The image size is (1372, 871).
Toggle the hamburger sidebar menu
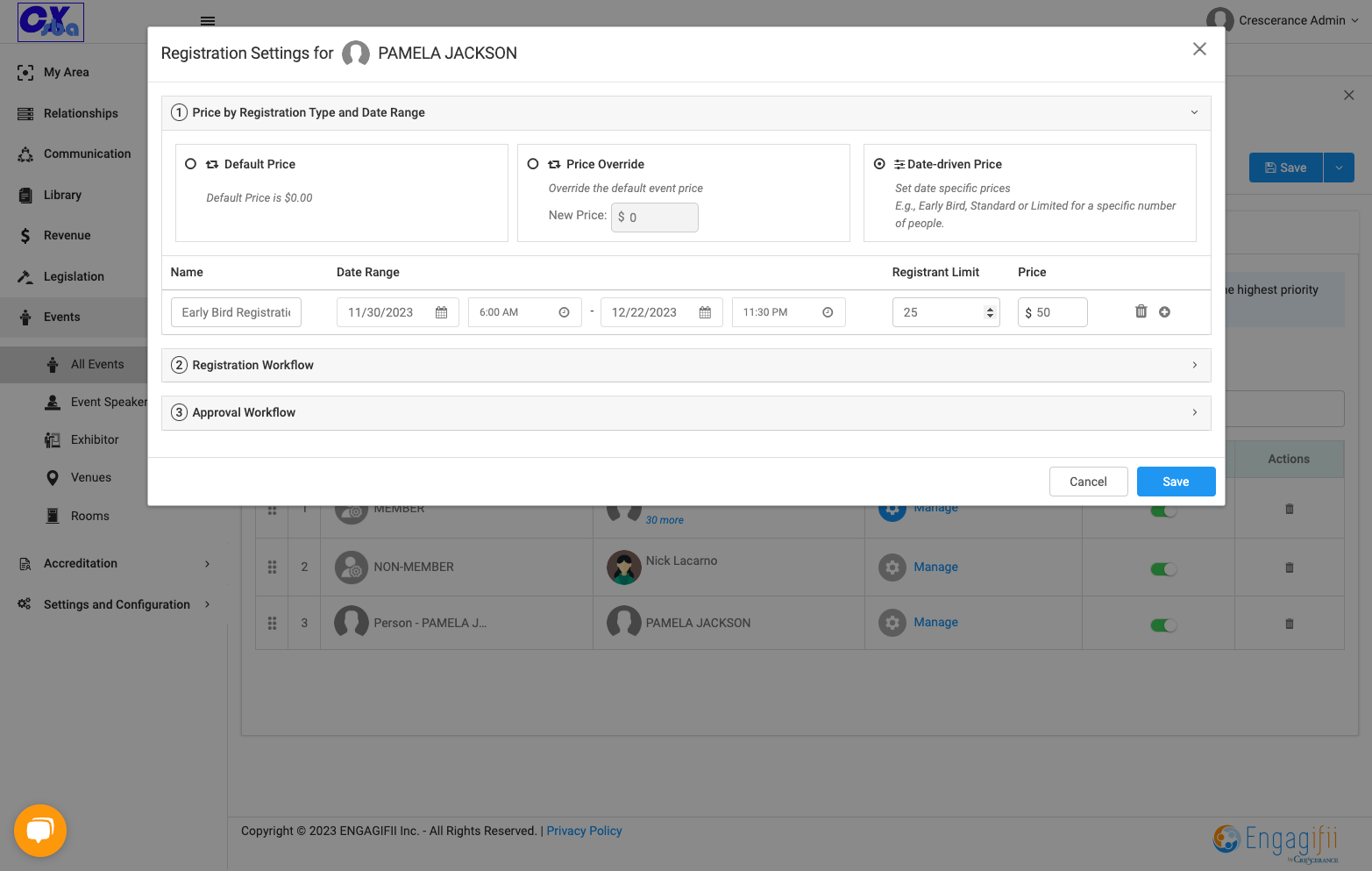tap(208, 20)
